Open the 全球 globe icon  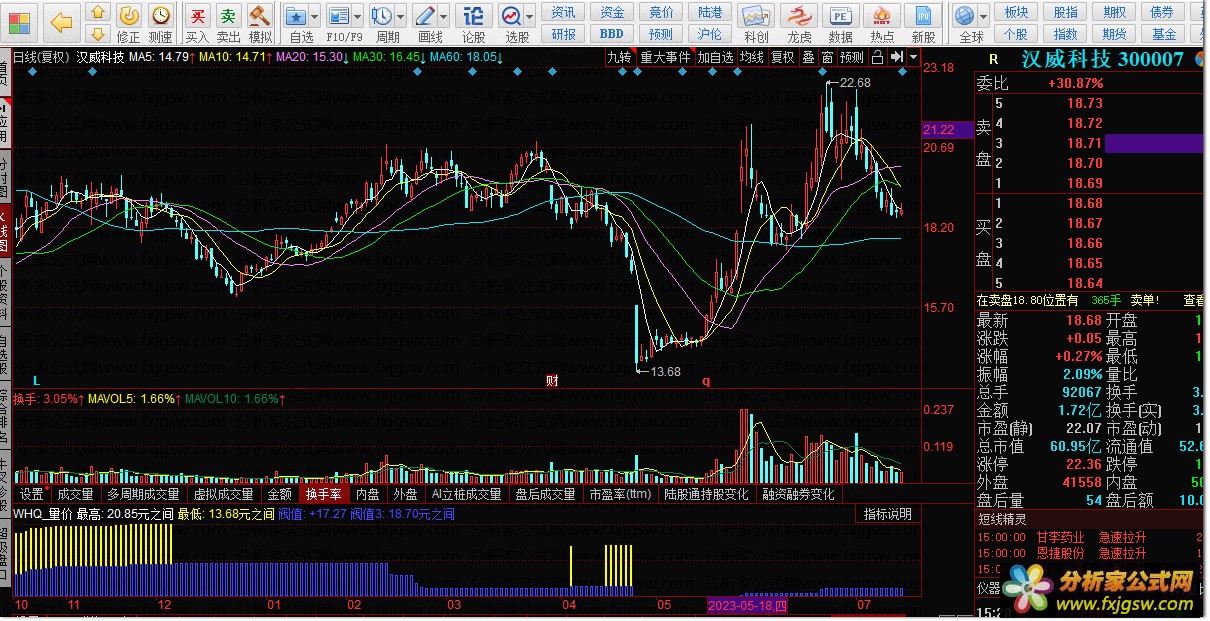(965, 16)
